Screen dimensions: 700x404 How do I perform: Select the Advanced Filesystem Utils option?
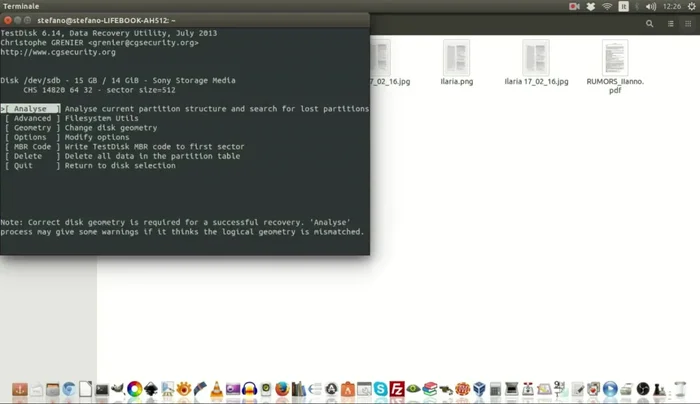click(x=32, y=118)
